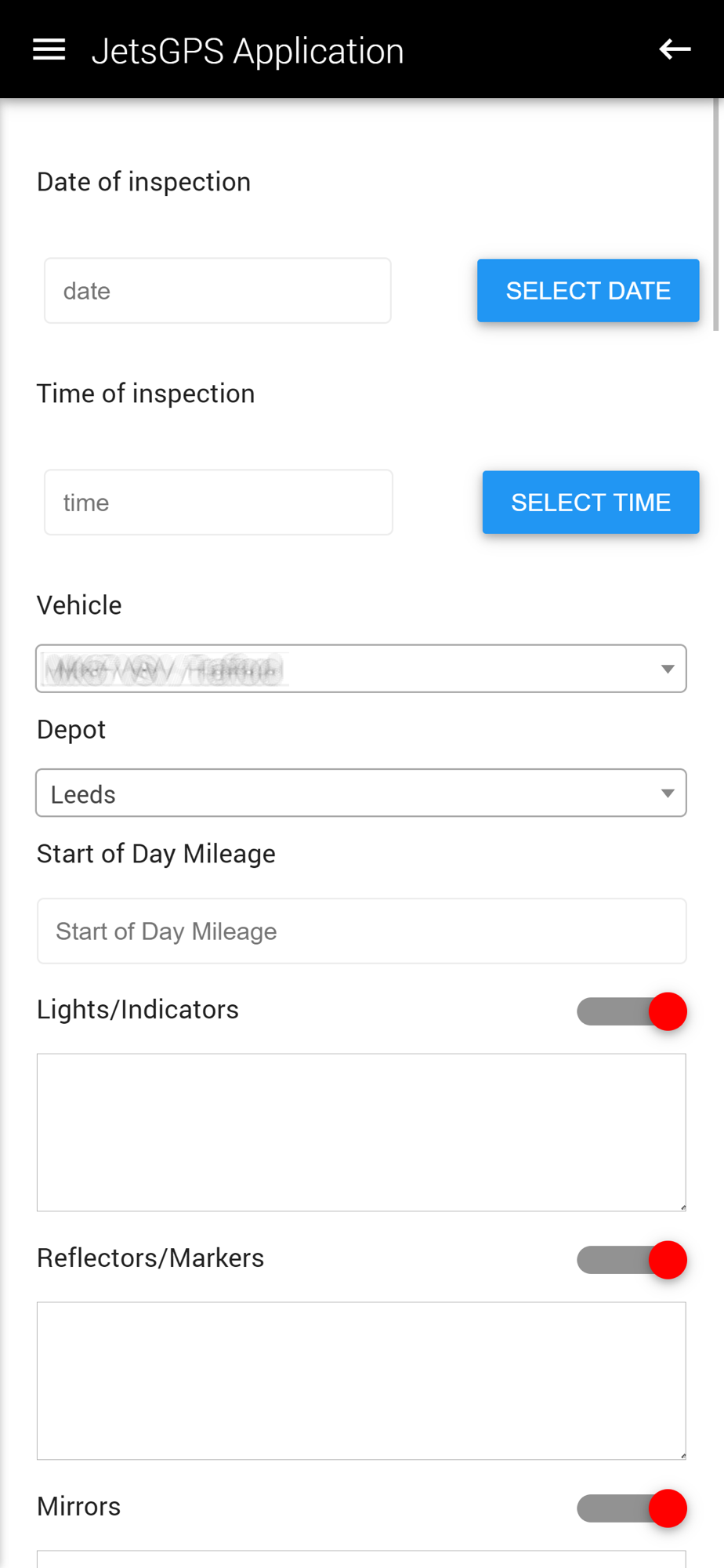Click the Mirrors notes text area
Screen dimensions: 724x1568
tap(361, 1559)
